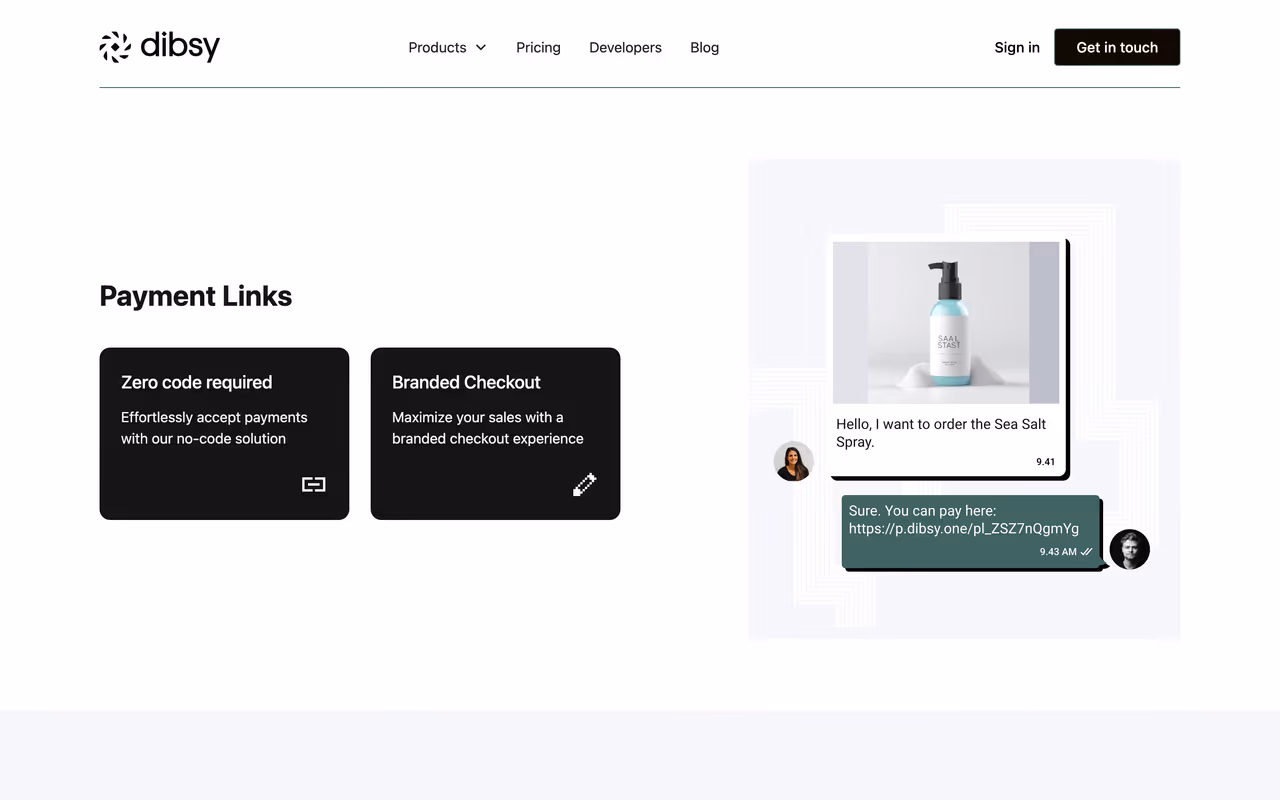Click the double-check read receipt icon
1280x800 pixels.
click(x=1087, y=552)
